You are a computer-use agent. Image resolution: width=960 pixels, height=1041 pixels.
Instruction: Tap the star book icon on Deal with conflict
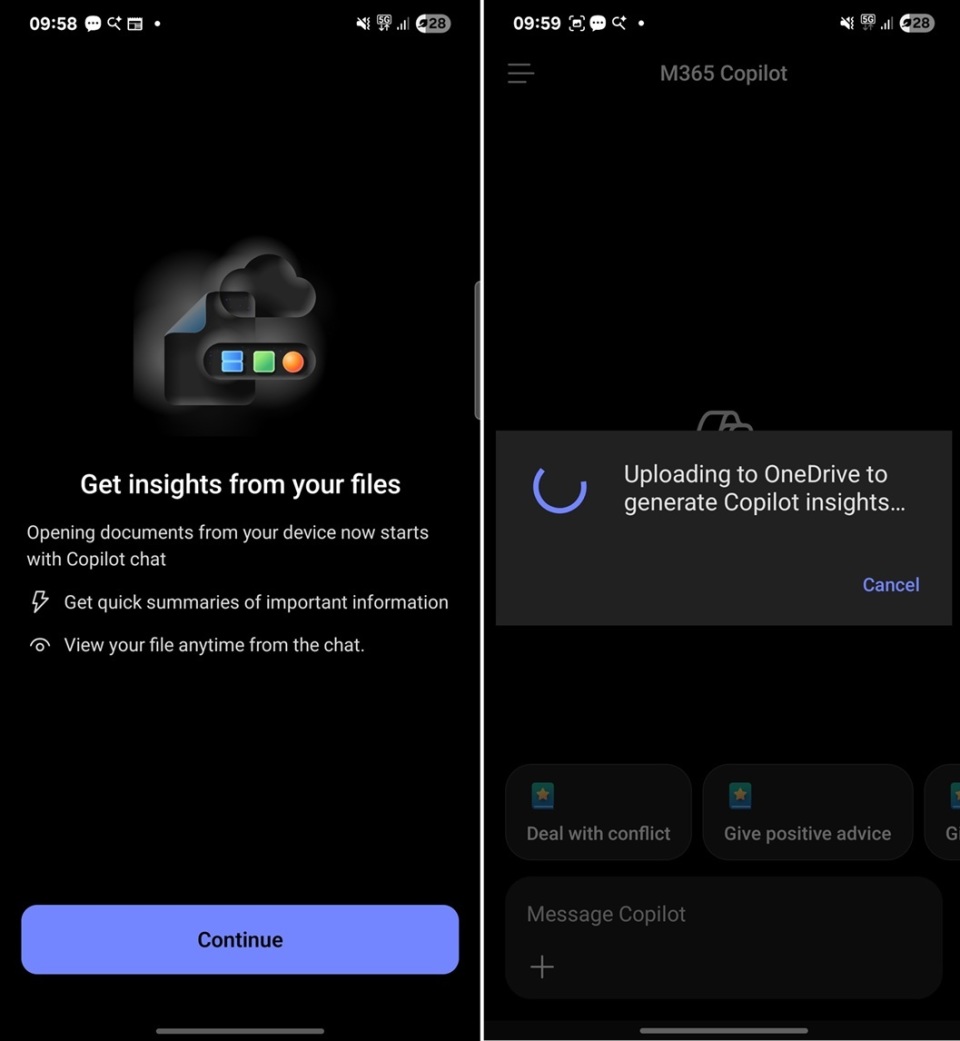click(x=542, y=795)
